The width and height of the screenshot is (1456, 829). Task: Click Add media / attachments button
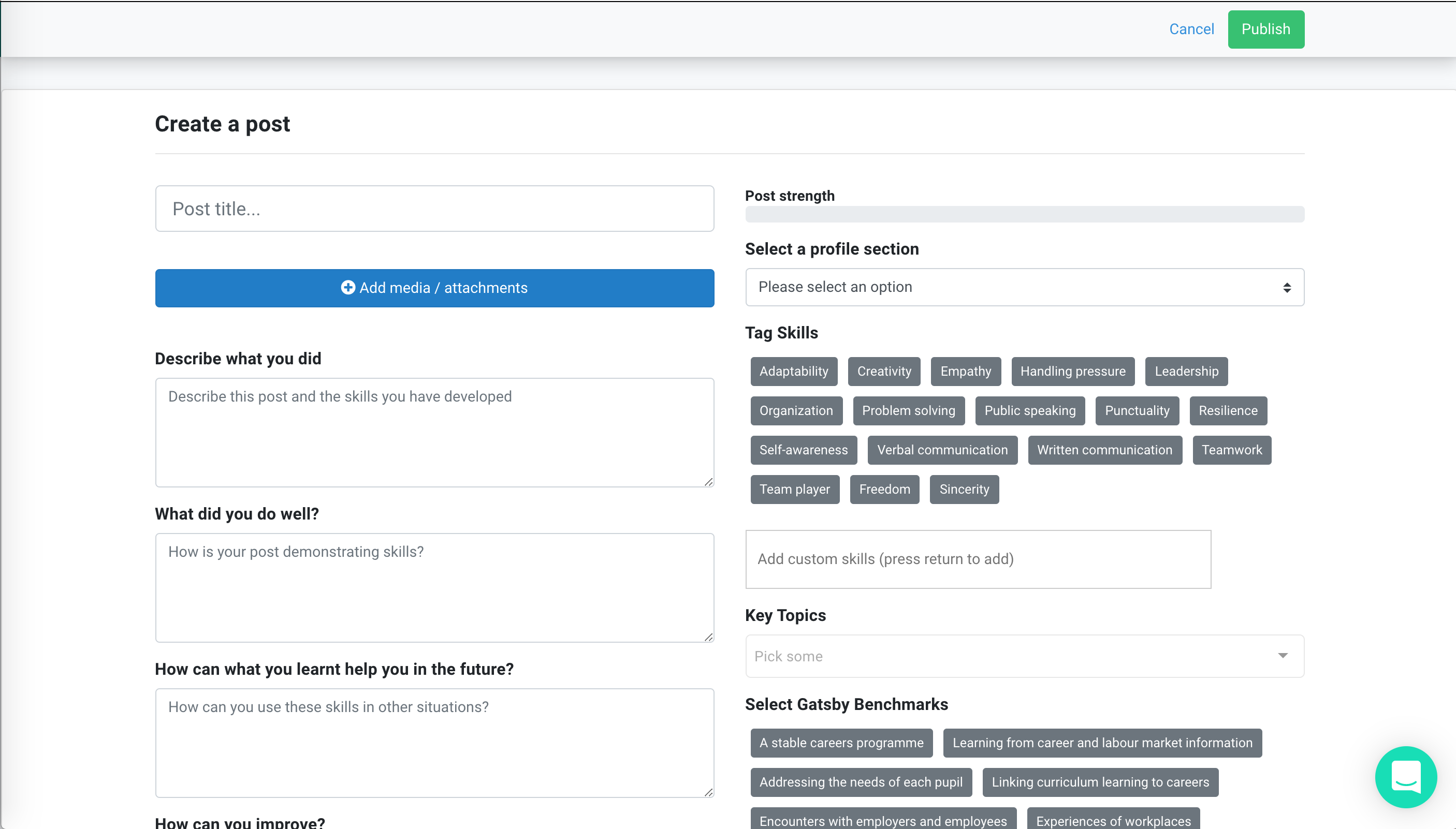(434, 288)
